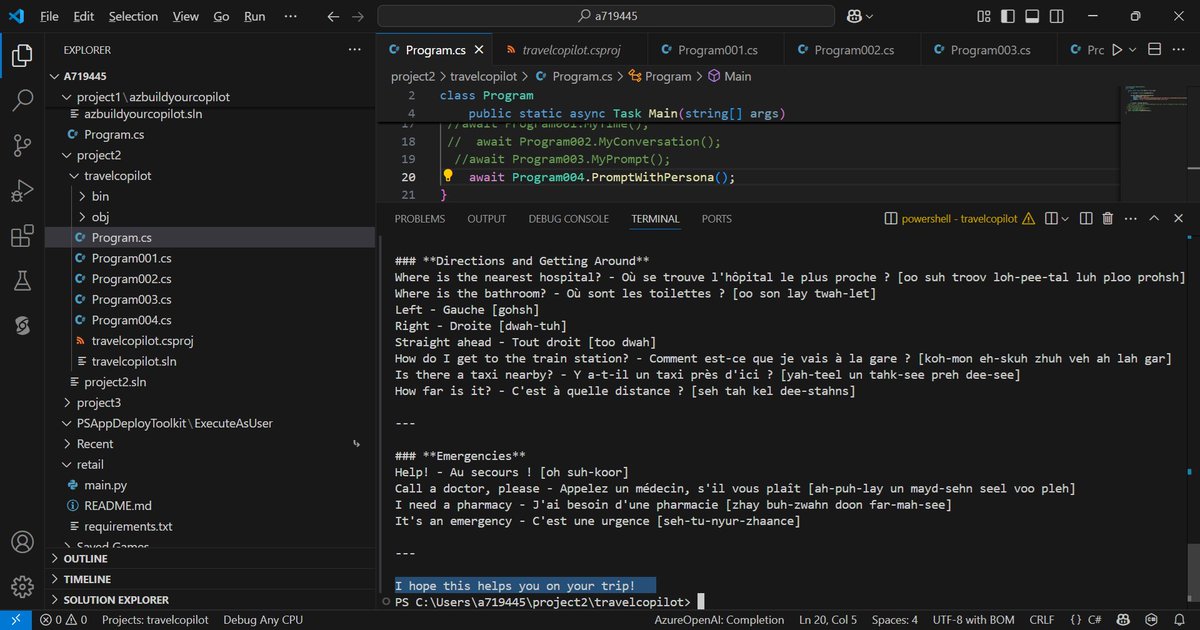Toggle panel visibility layout button

coord(1031,16)
